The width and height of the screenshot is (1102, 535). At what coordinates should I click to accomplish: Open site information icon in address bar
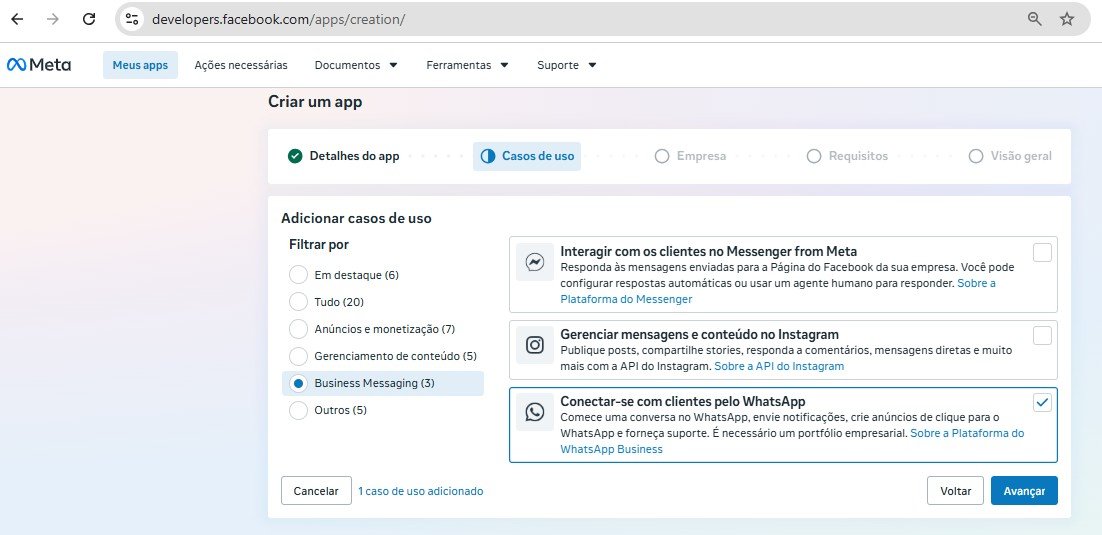[131, 19]
